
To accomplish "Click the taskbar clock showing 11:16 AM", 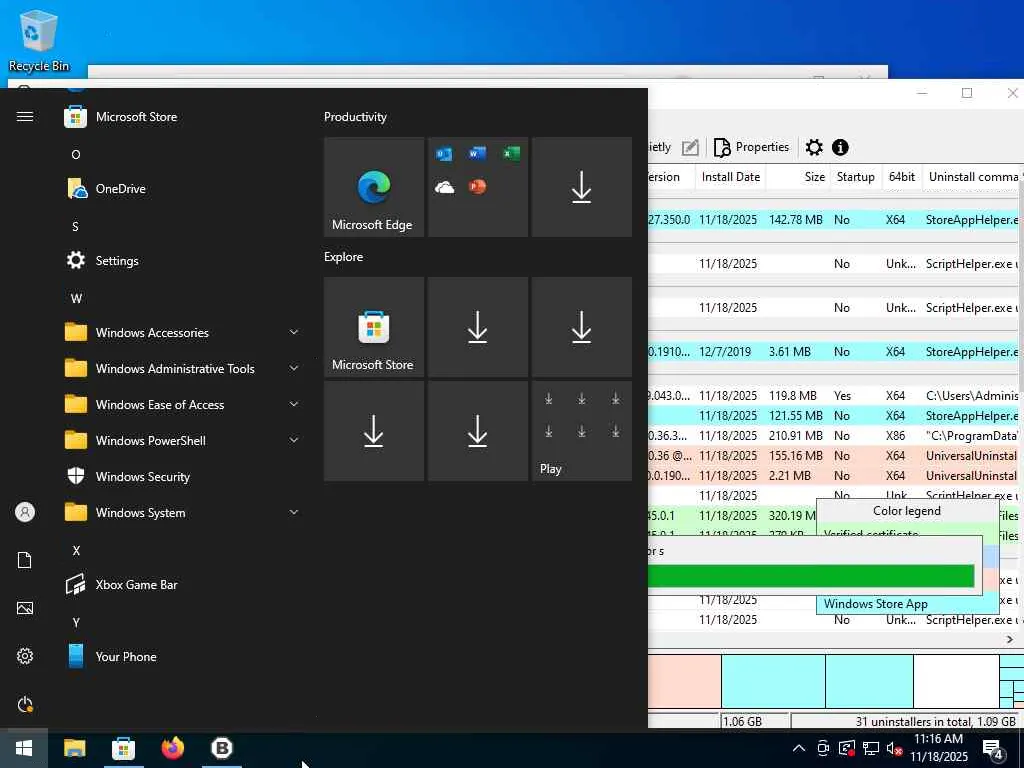I will pos(938,748).
